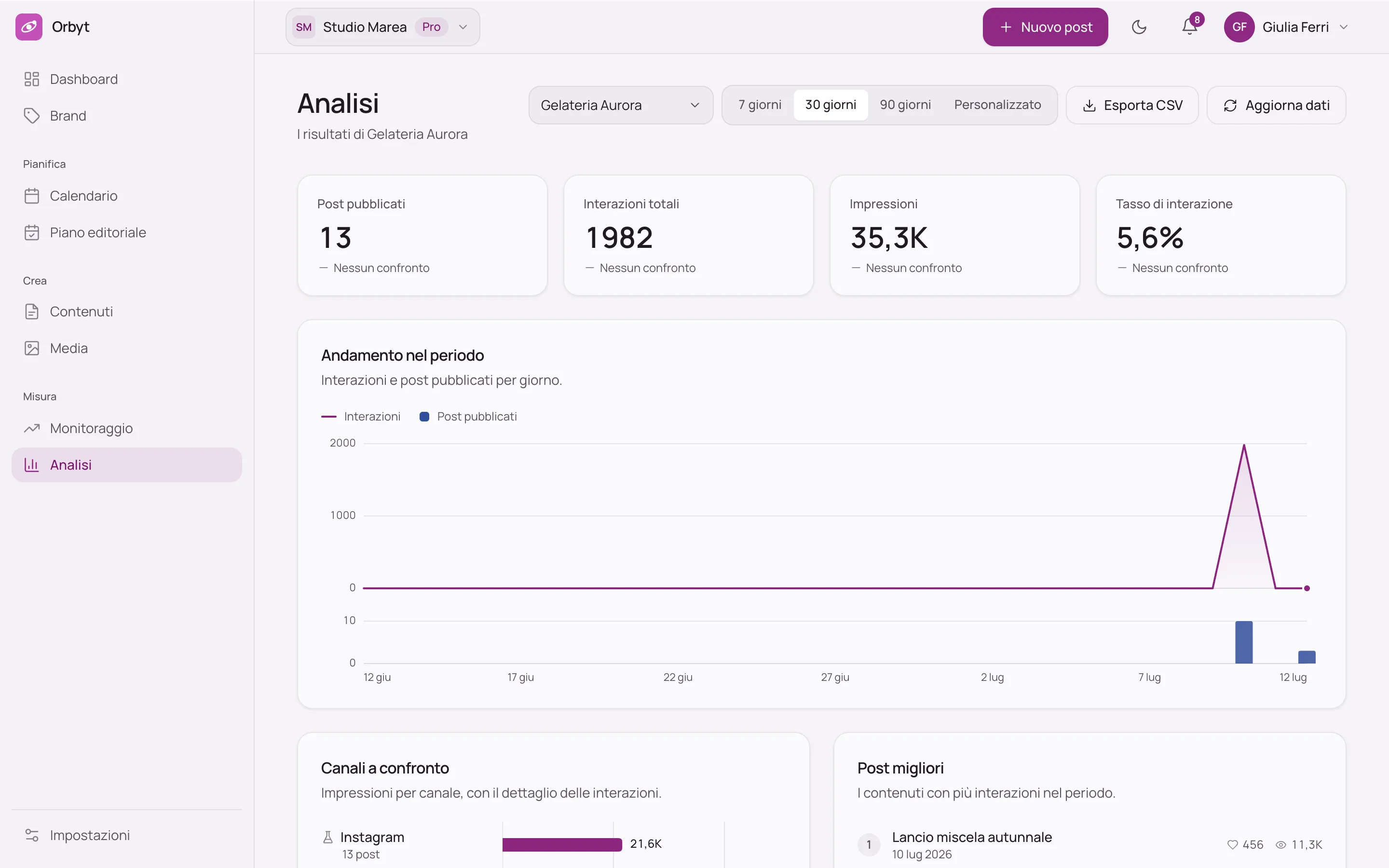Expand the Giulia Ferri user menu
Screen dimensions: 1389x868
[1286, 27]
